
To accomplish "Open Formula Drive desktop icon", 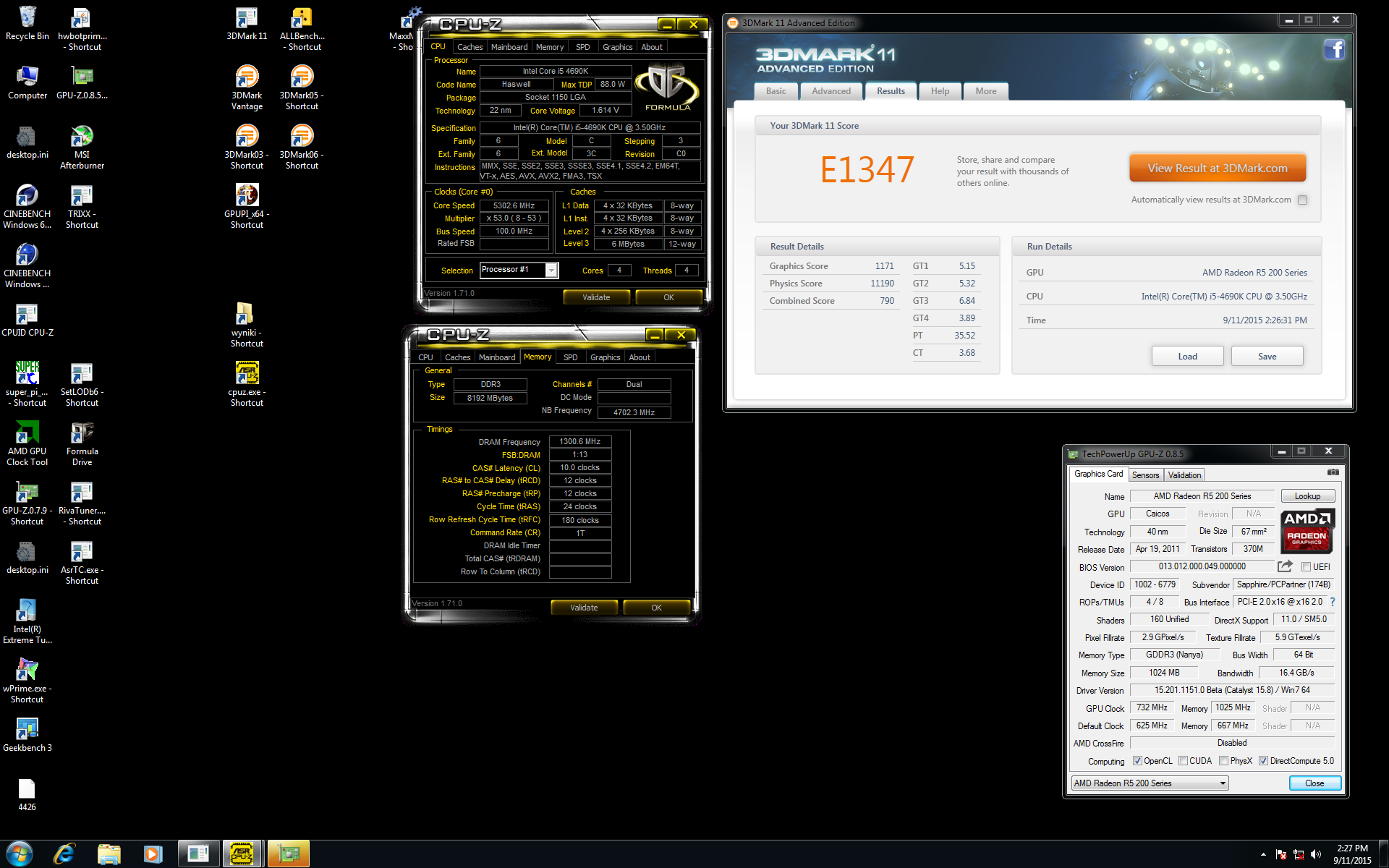I will 82,444.
